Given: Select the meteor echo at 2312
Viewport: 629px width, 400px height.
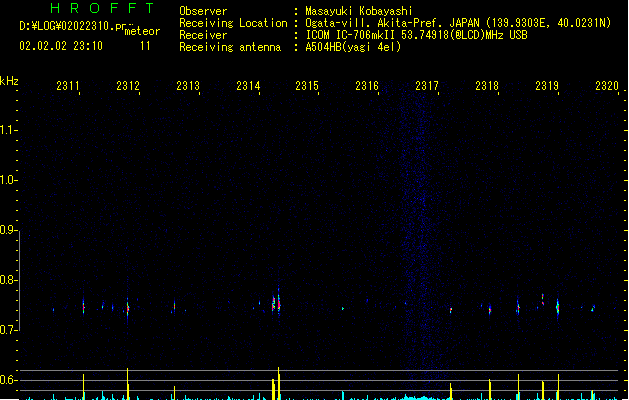Looking at the screenshot, I should coord(128,308).
